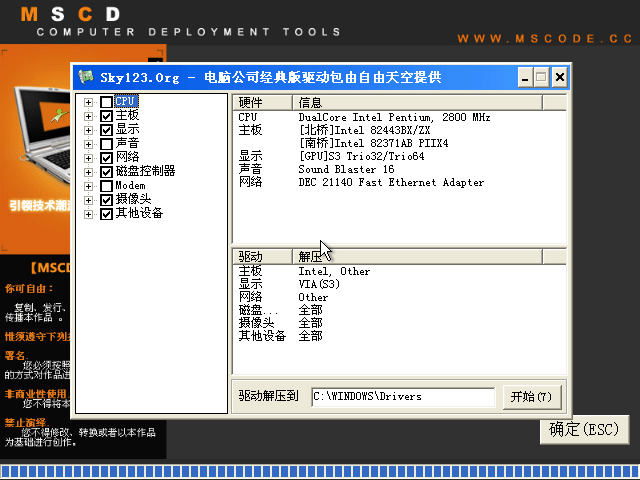Image resolution: width=640 pixels, height=480 pixels.
Task: Close the Sky123.Org window
Action: coord(560,77)
